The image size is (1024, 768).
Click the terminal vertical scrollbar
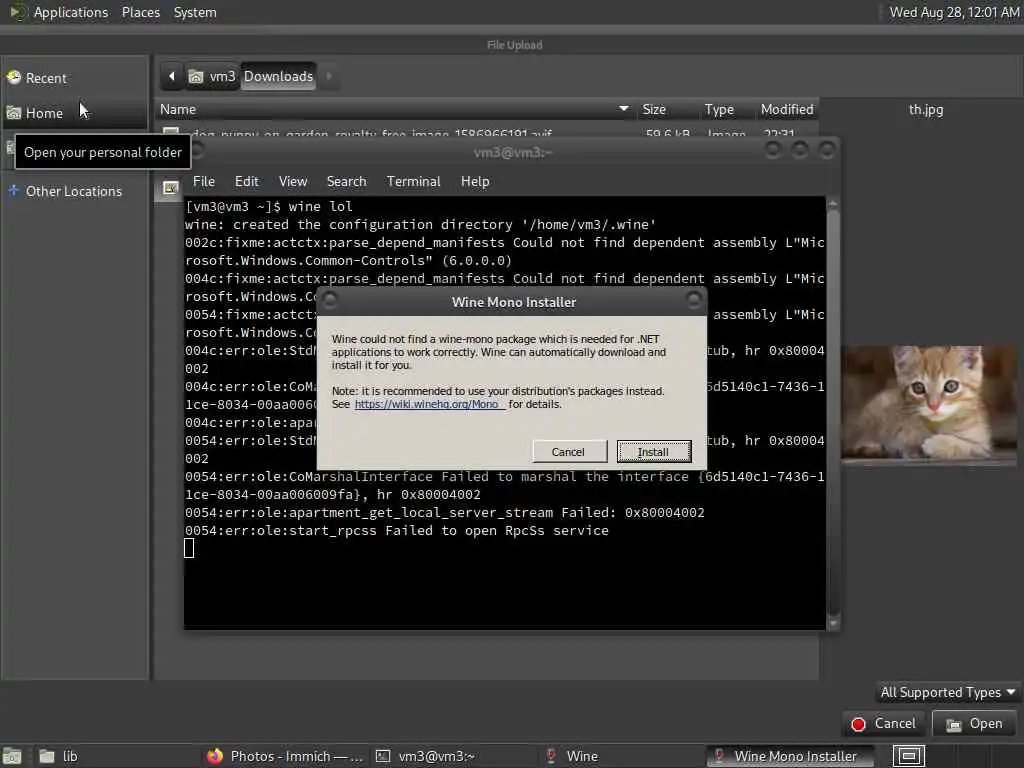pyautogui.click(x=833, y=413)
